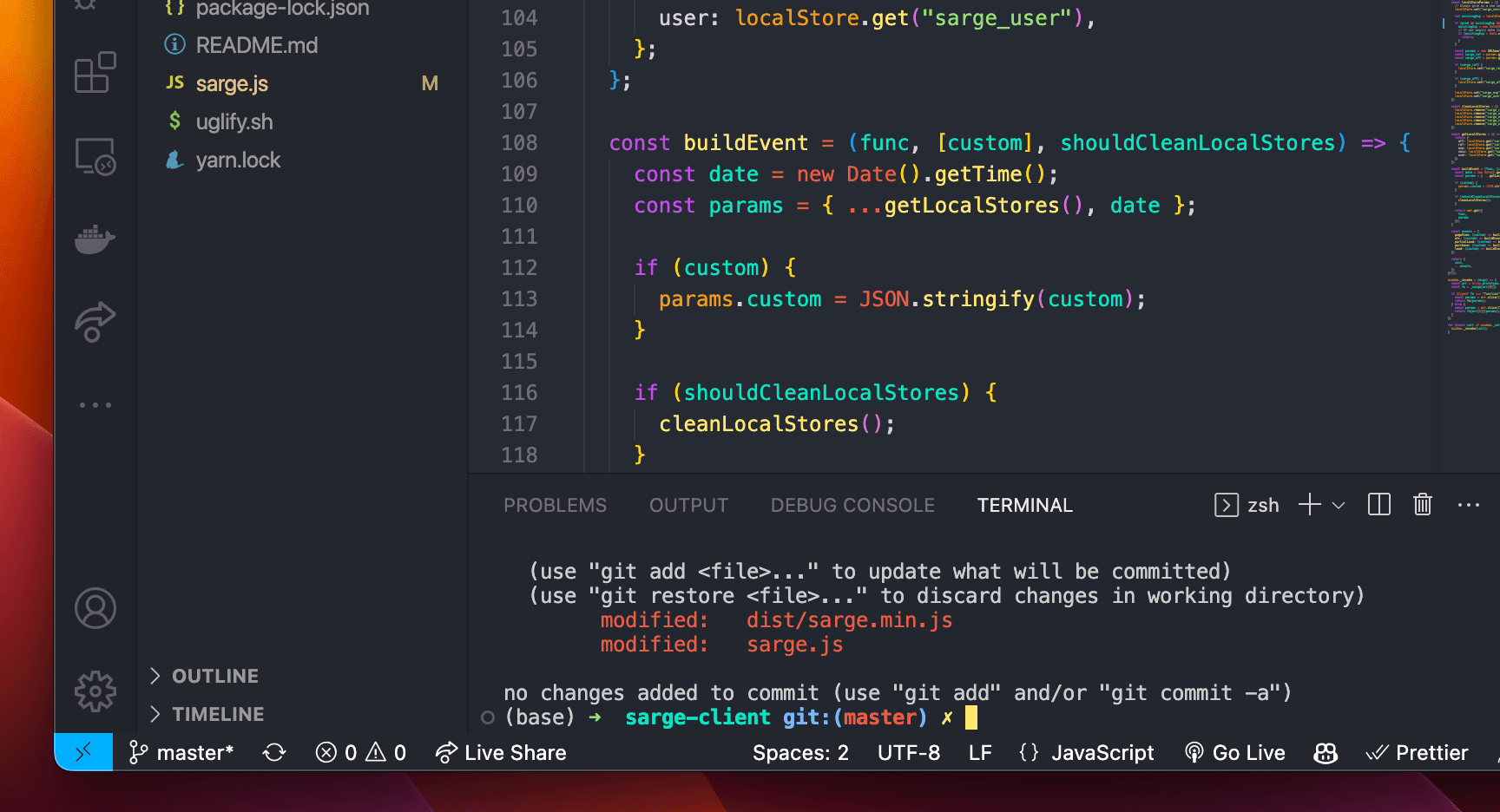Open the Live Share activity bar icon

point(95,322)
